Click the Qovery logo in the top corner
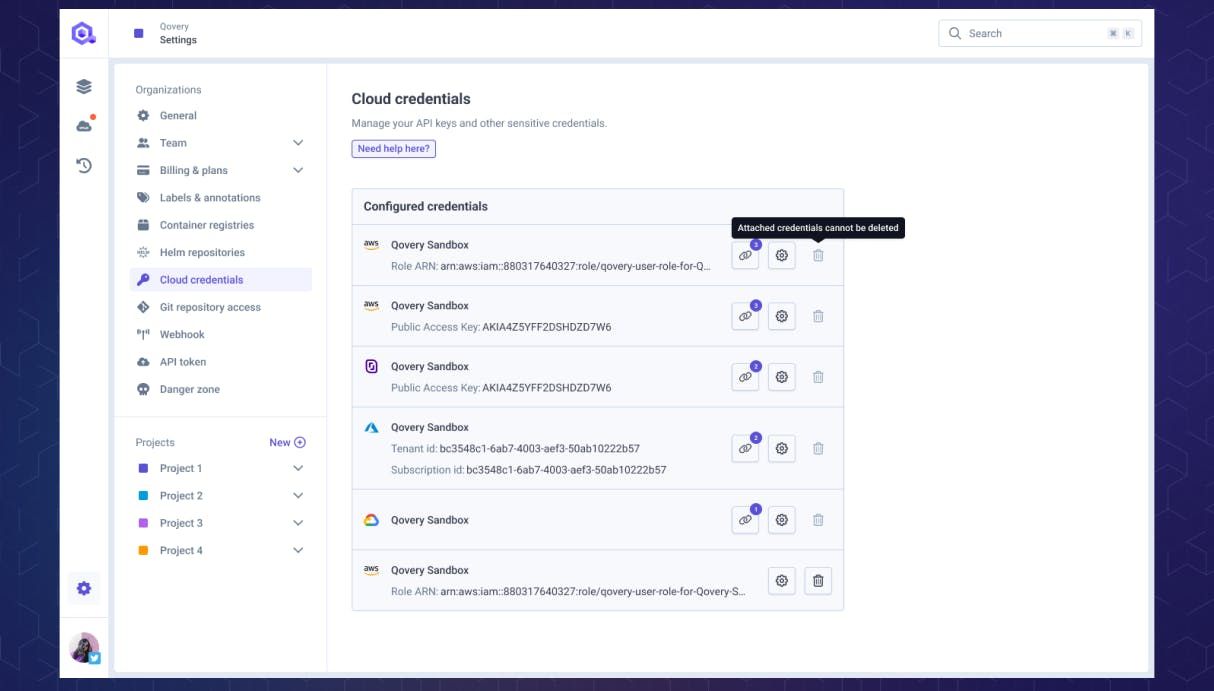The image size is (1214, 691). point(85,32)
